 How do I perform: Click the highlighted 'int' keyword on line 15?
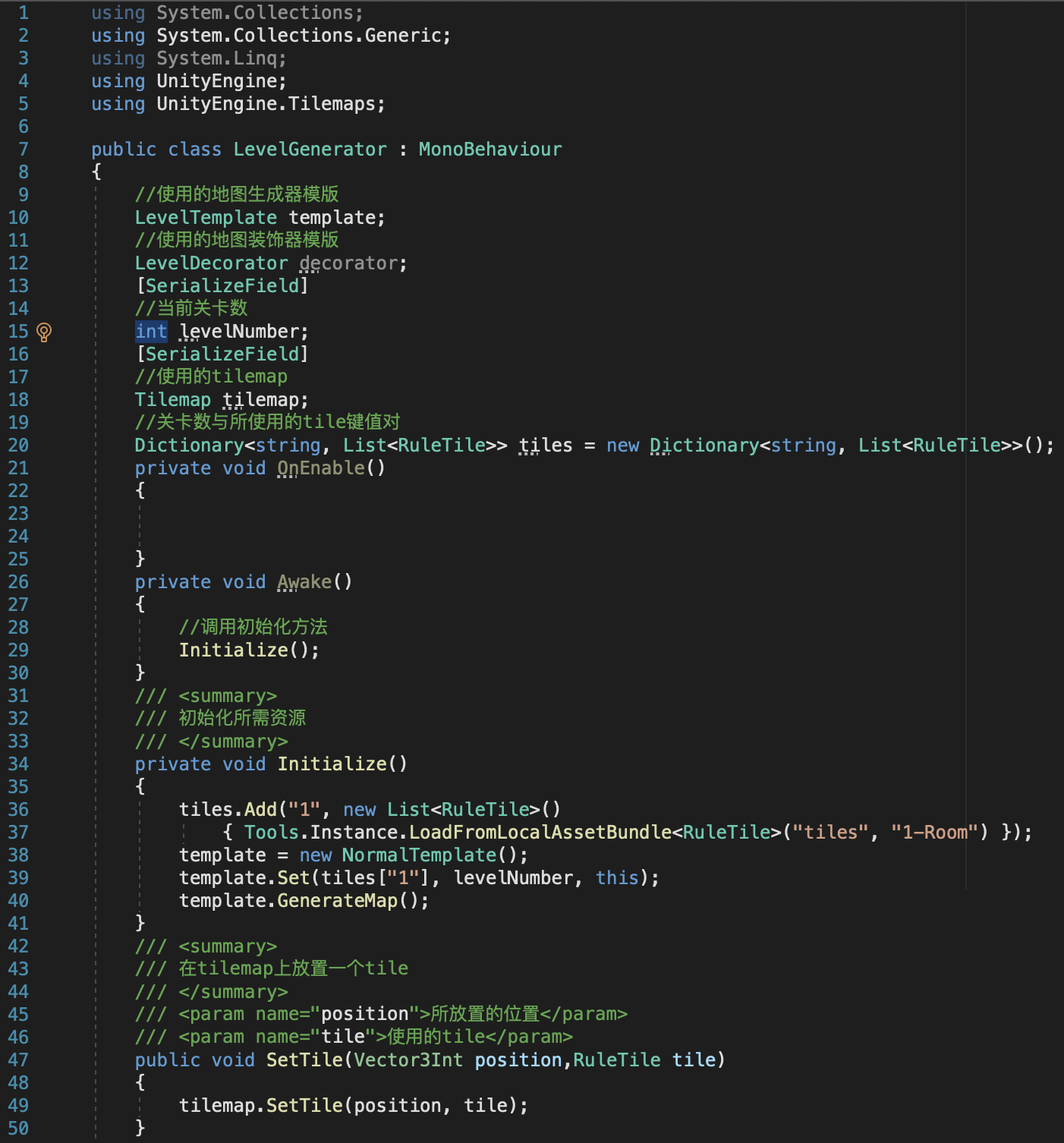click(151, 332)
